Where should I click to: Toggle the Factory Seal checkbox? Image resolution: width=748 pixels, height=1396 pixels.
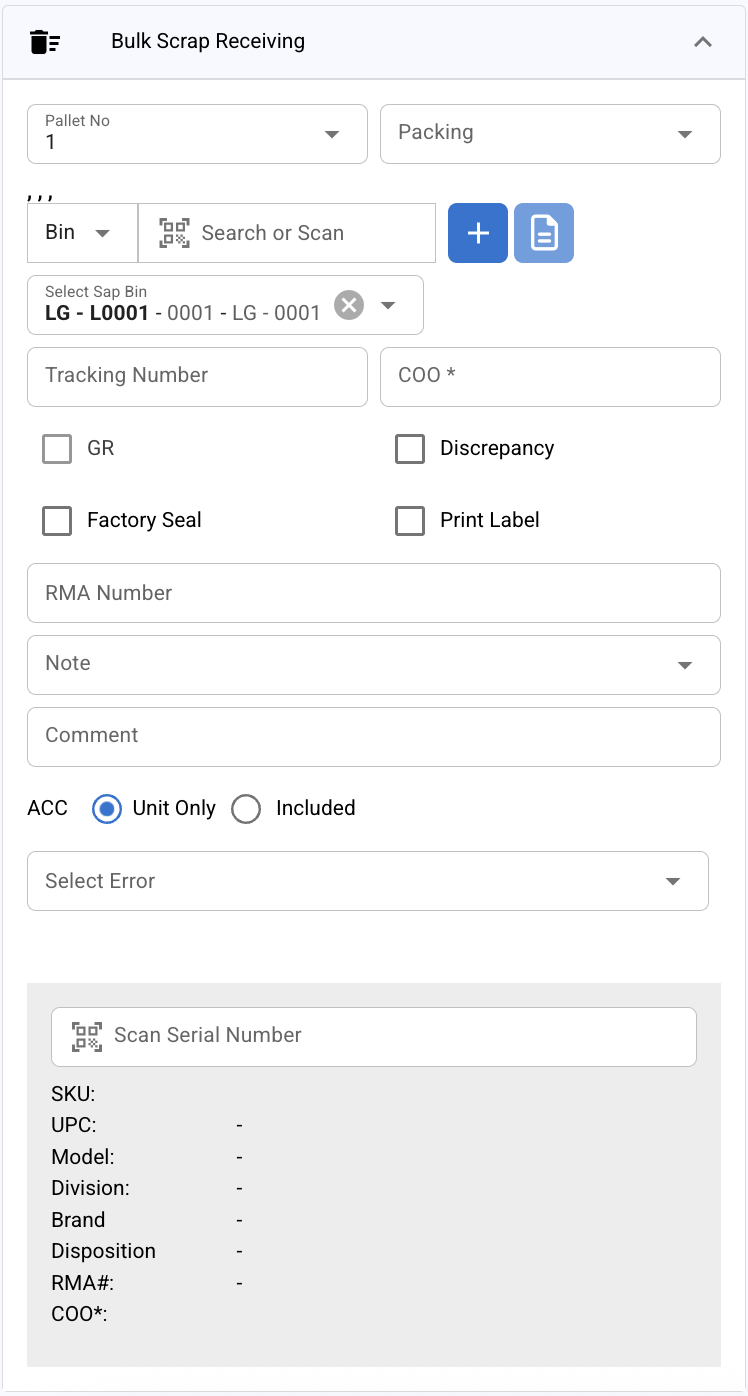(57, 521)
